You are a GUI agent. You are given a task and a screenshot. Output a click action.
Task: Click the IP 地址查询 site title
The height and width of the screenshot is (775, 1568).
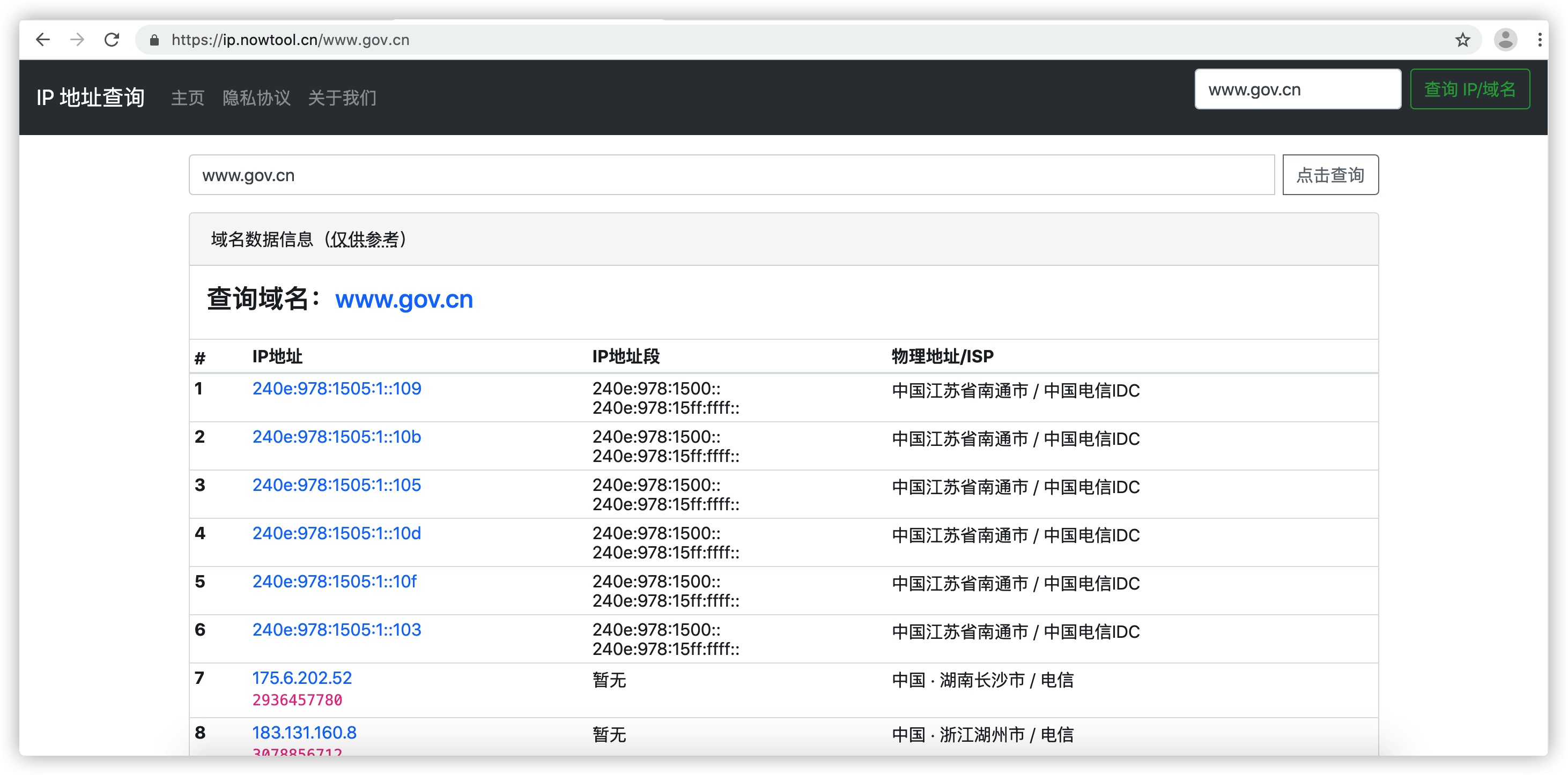91,96
